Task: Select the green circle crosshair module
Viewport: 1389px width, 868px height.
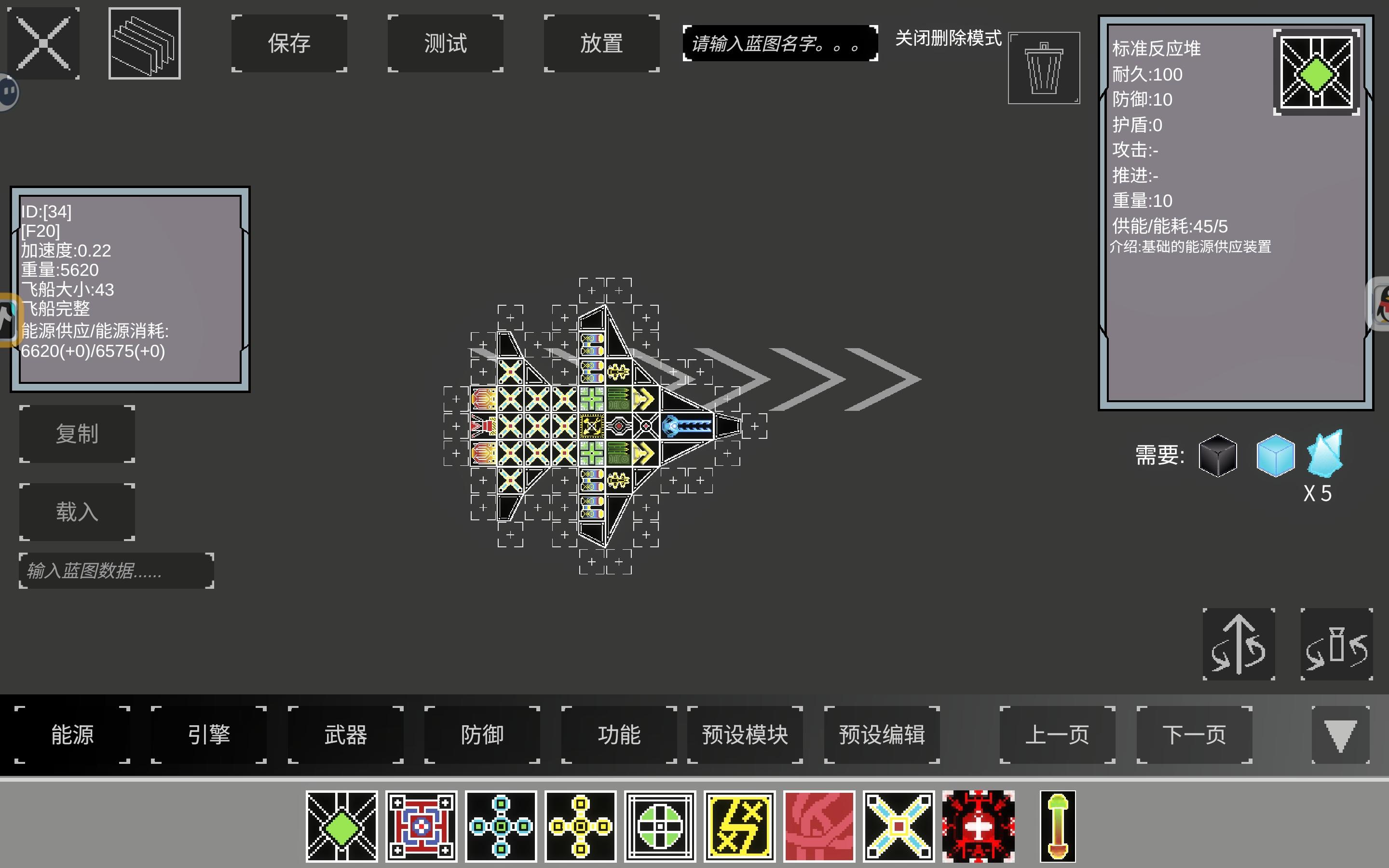Action: (x=660, y=827)
